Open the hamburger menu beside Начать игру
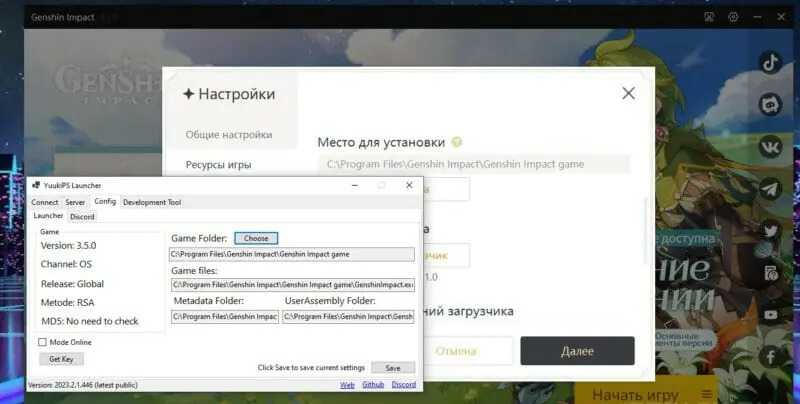Screen dimensions: 800x404 click(707, 394)
